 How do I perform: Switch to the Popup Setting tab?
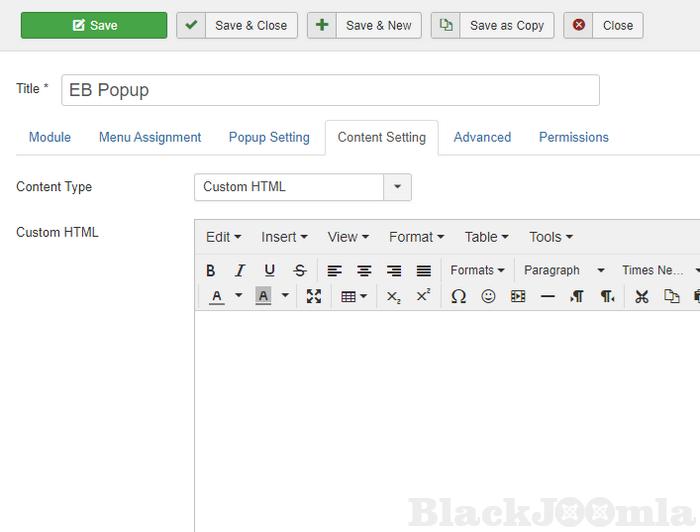click(x=269, y=137)
